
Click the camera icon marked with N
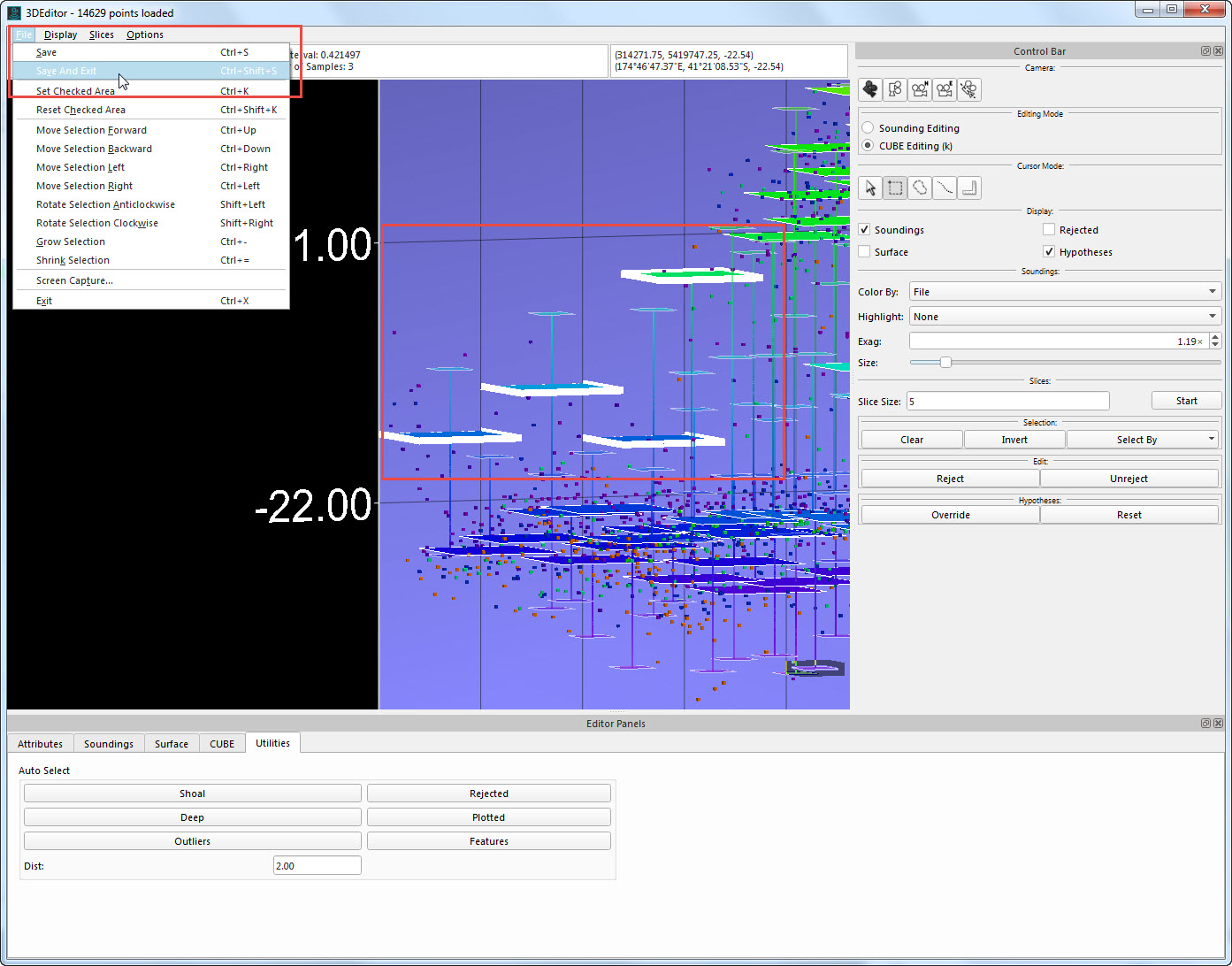tap(920, 89)
